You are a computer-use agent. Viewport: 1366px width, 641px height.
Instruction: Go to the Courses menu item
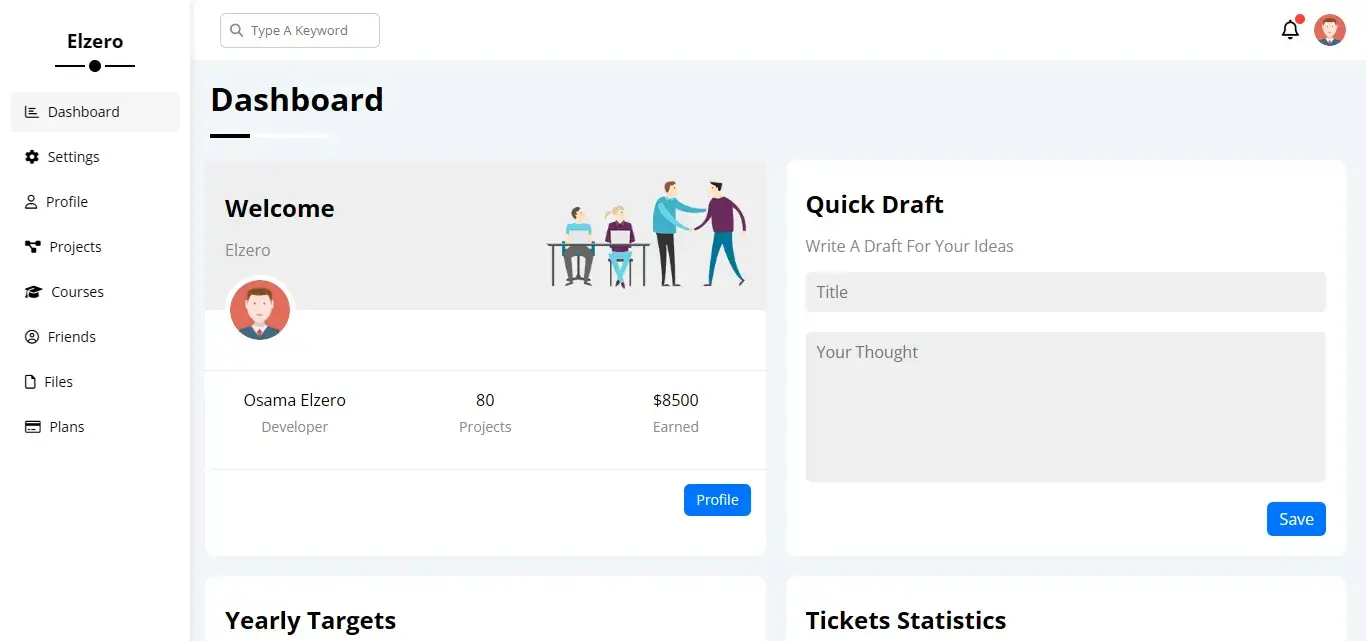pyautogui.click(x=78, y=292)
